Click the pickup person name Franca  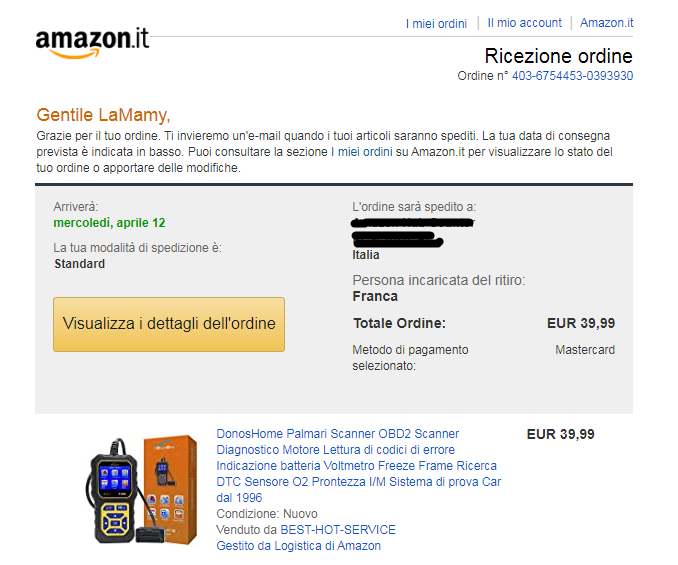(x=375, y=296)
